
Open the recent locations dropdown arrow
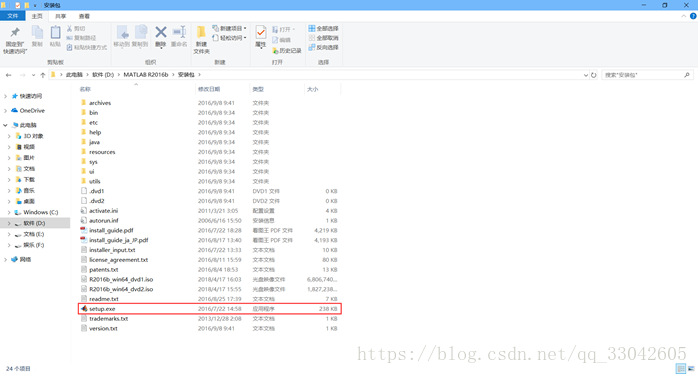[33, 75]
